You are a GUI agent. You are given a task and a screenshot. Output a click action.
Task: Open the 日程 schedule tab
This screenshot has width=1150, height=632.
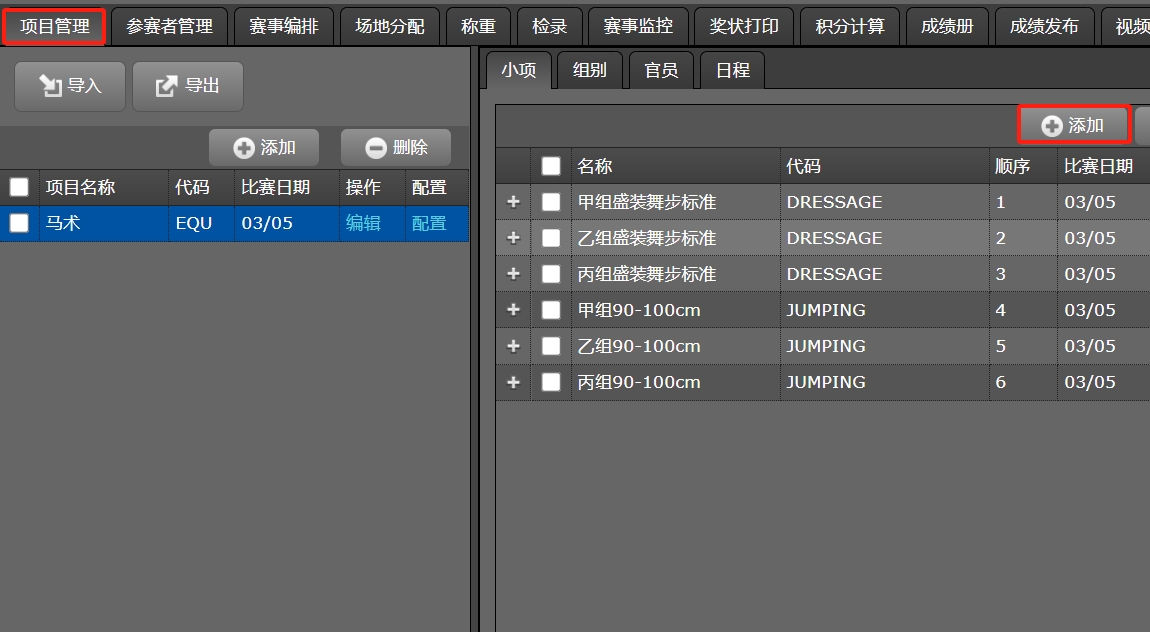coord(732,70)
